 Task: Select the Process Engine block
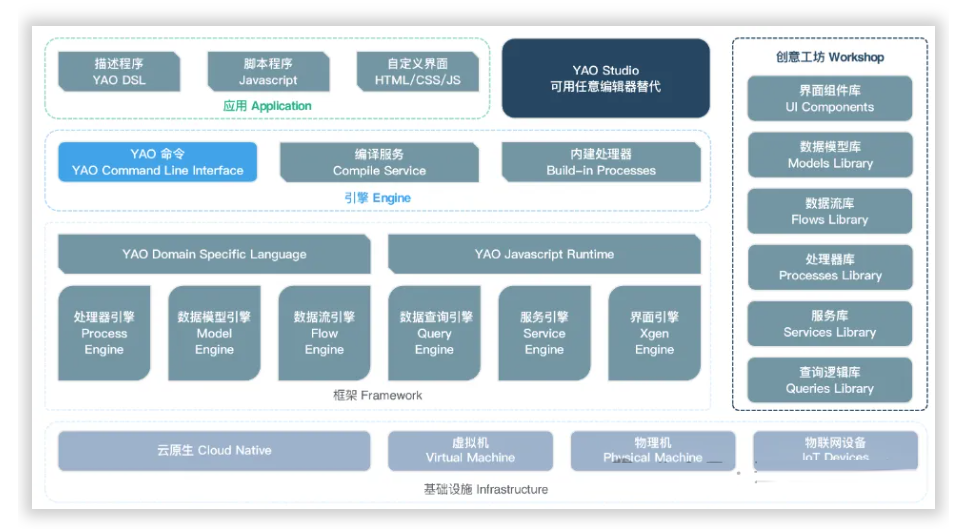point(104,333)
